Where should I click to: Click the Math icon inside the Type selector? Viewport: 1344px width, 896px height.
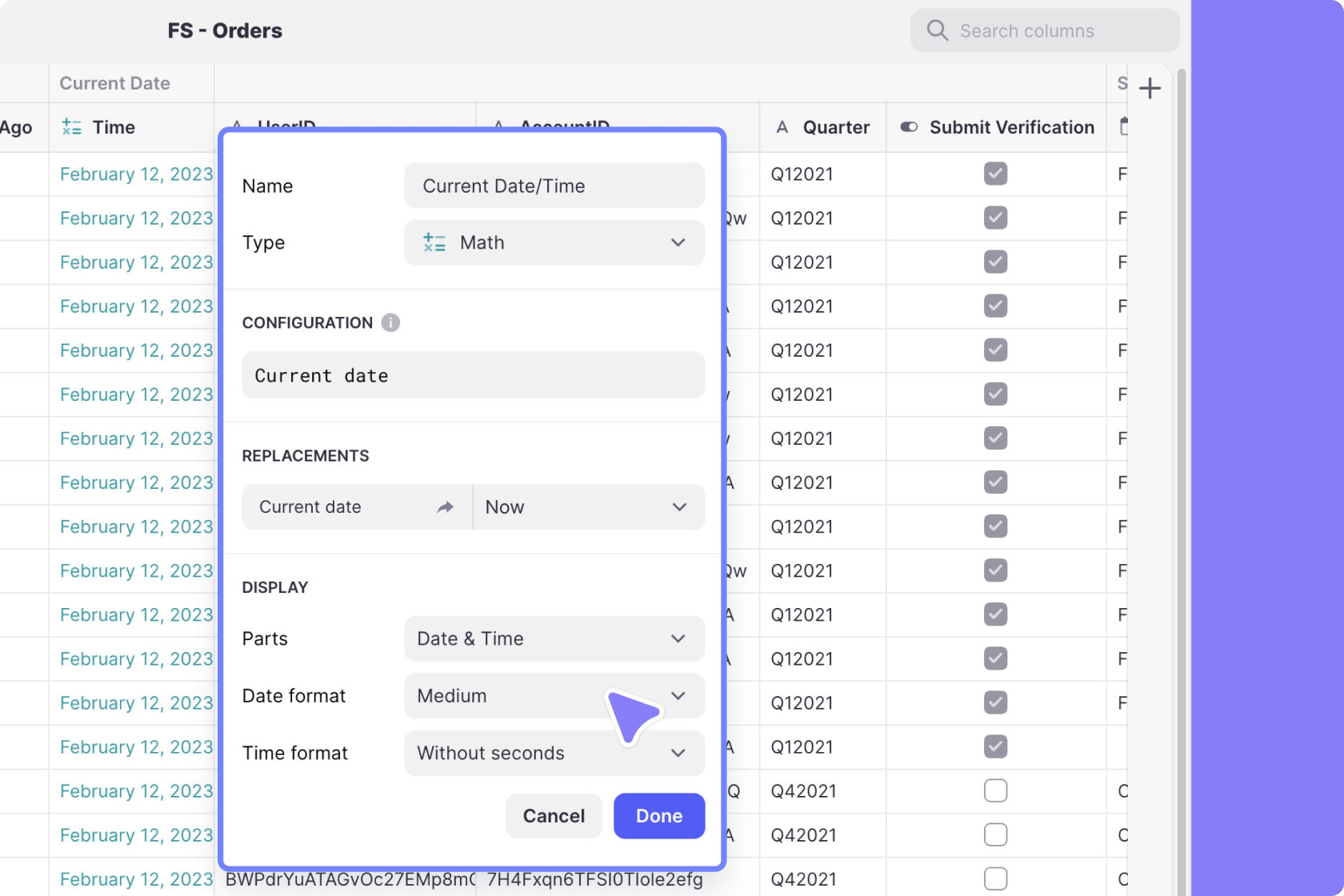point(434,242)
